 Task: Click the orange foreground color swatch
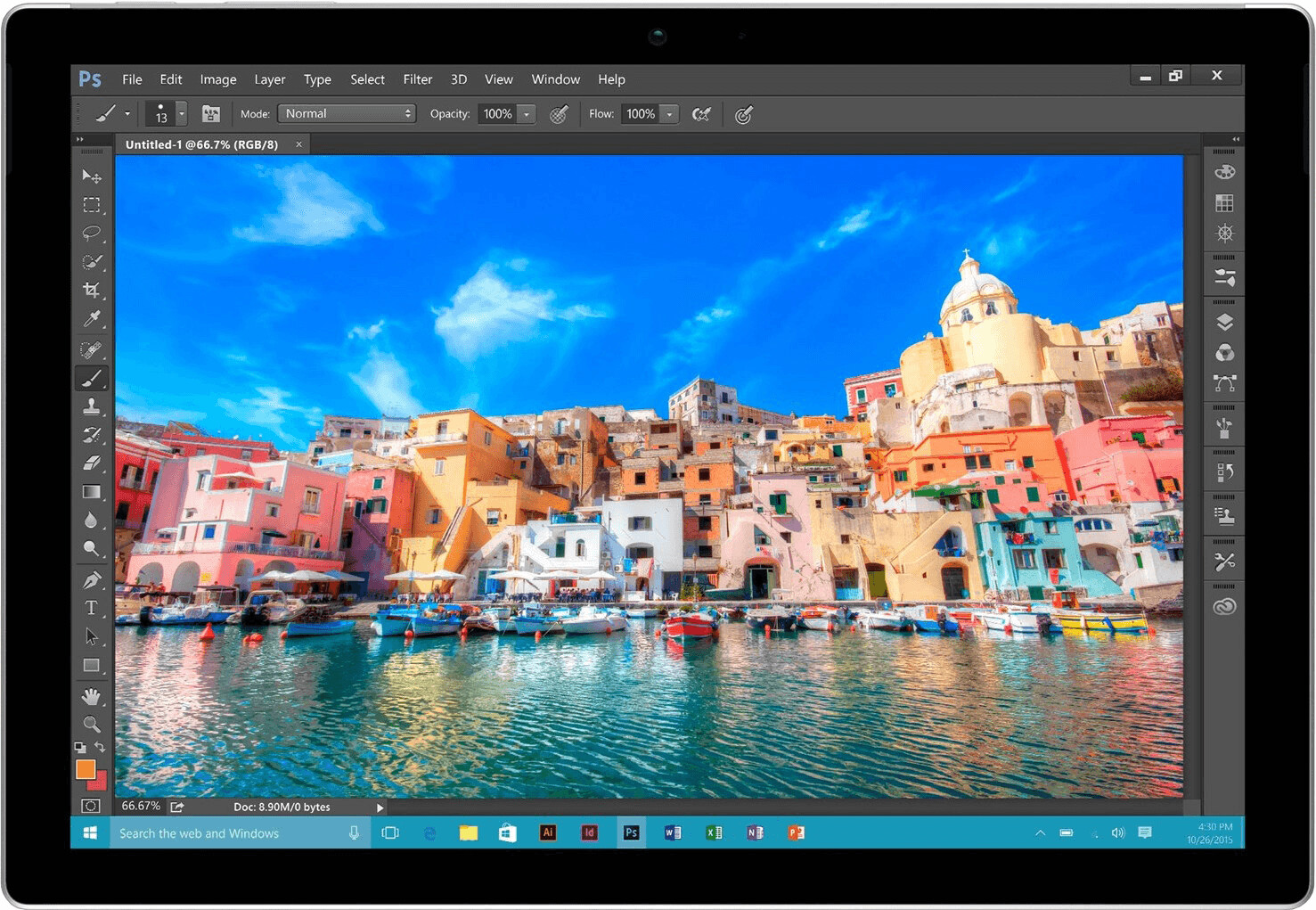[x=86, y=769]
